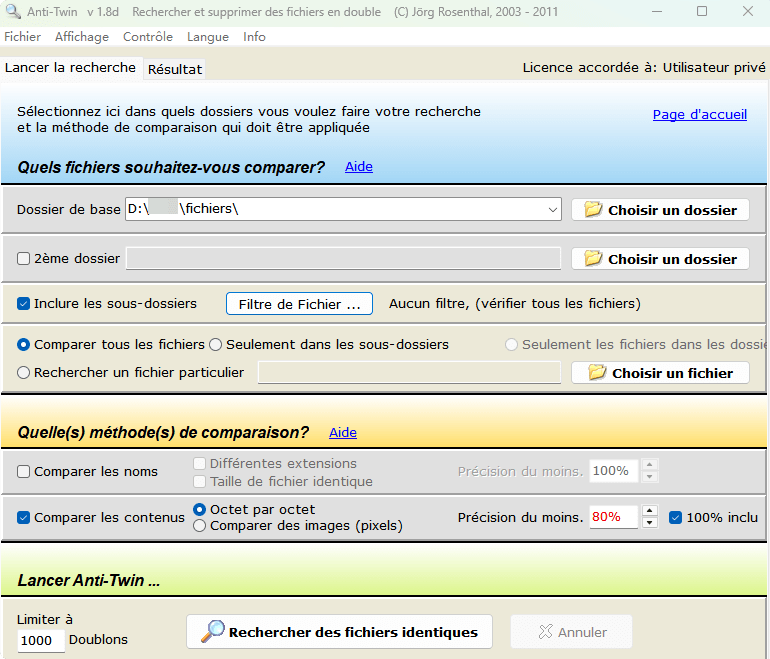Image resolution: width=770 pixels, height=659 pixels.
Task: Increase contenus precision with the up arrow
Action: point(650,511)
